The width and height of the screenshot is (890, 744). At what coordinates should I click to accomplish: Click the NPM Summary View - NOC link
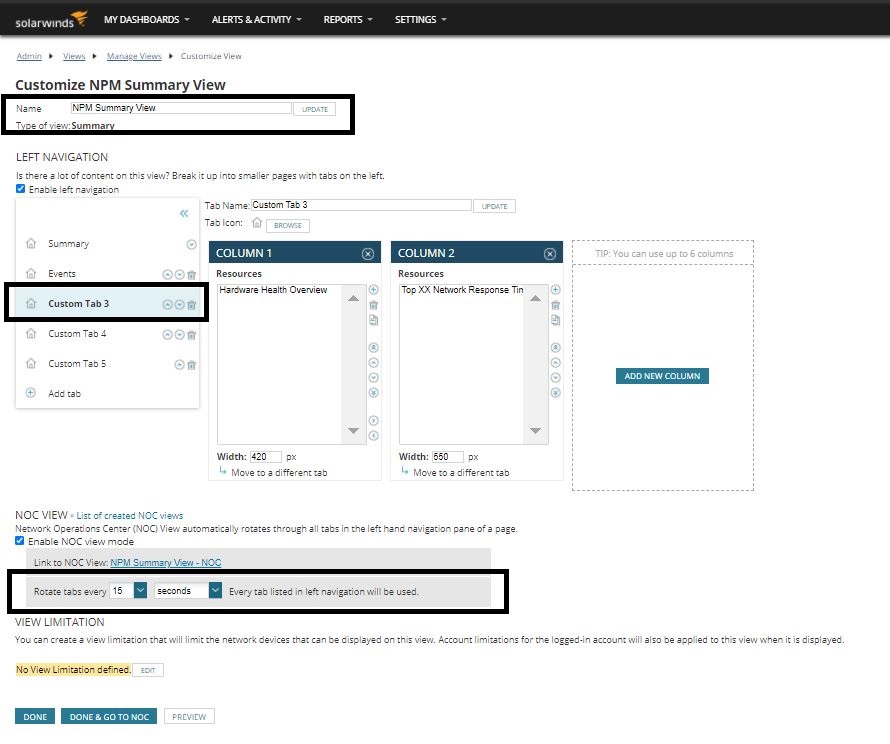165,562
